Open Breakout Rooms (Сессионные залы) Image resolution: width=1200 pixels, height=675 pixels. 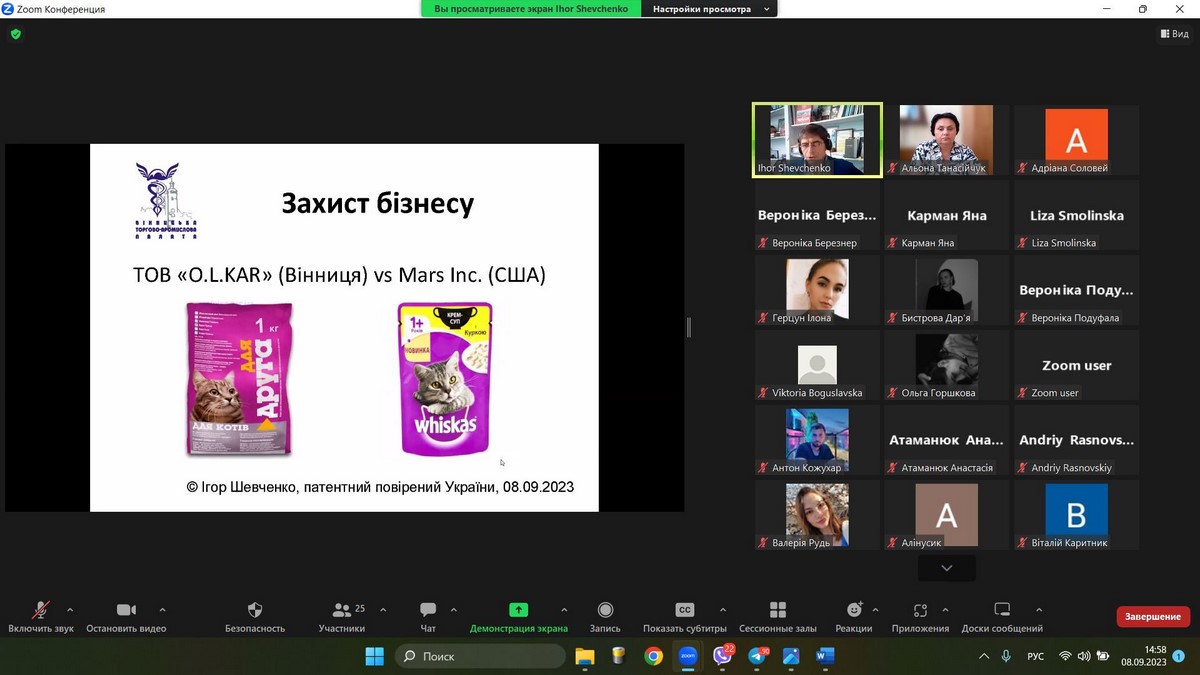pyautogui.click(x=777, y=610)
